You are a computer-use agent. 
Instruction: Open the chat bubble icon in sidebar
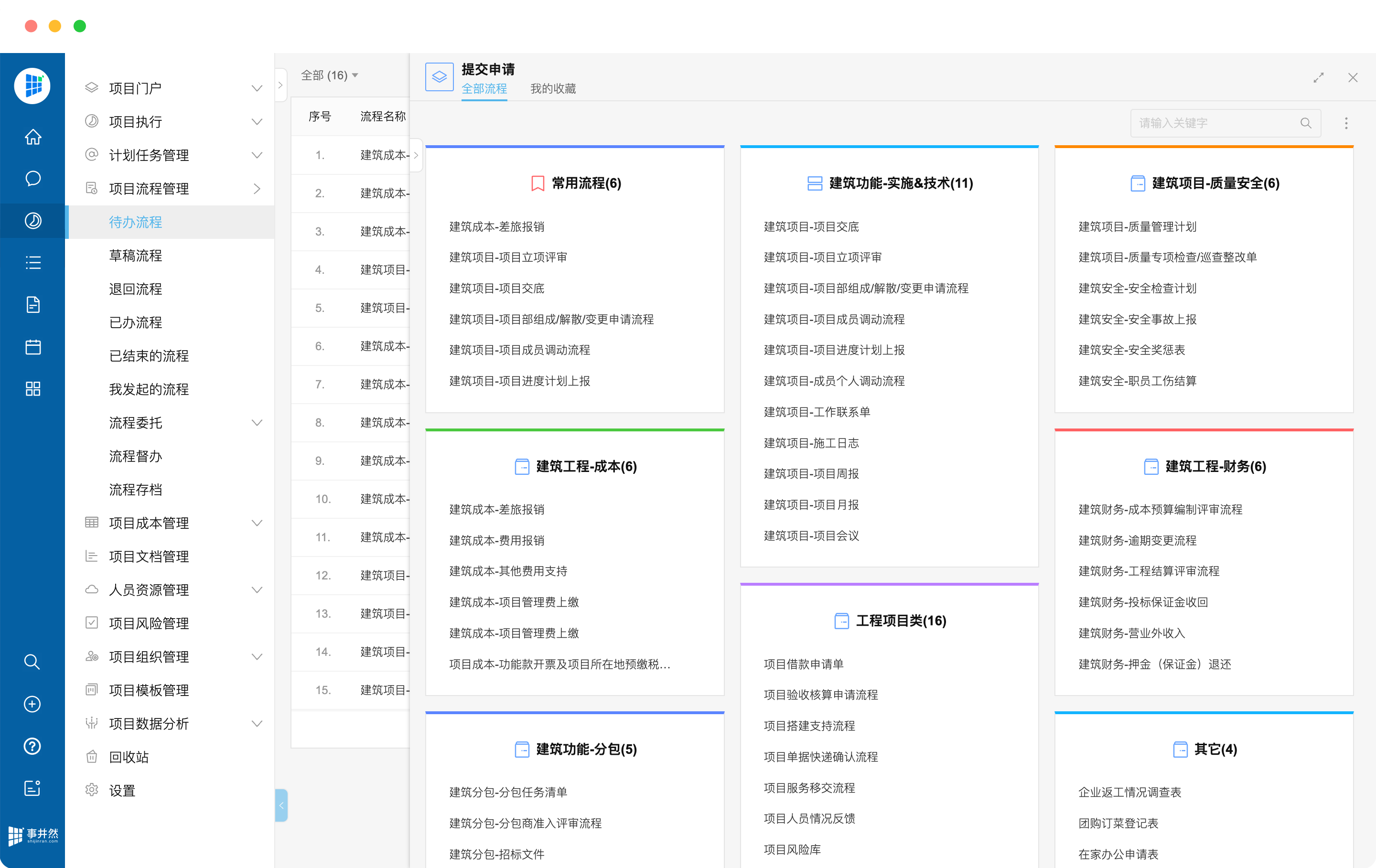point(32,179)
